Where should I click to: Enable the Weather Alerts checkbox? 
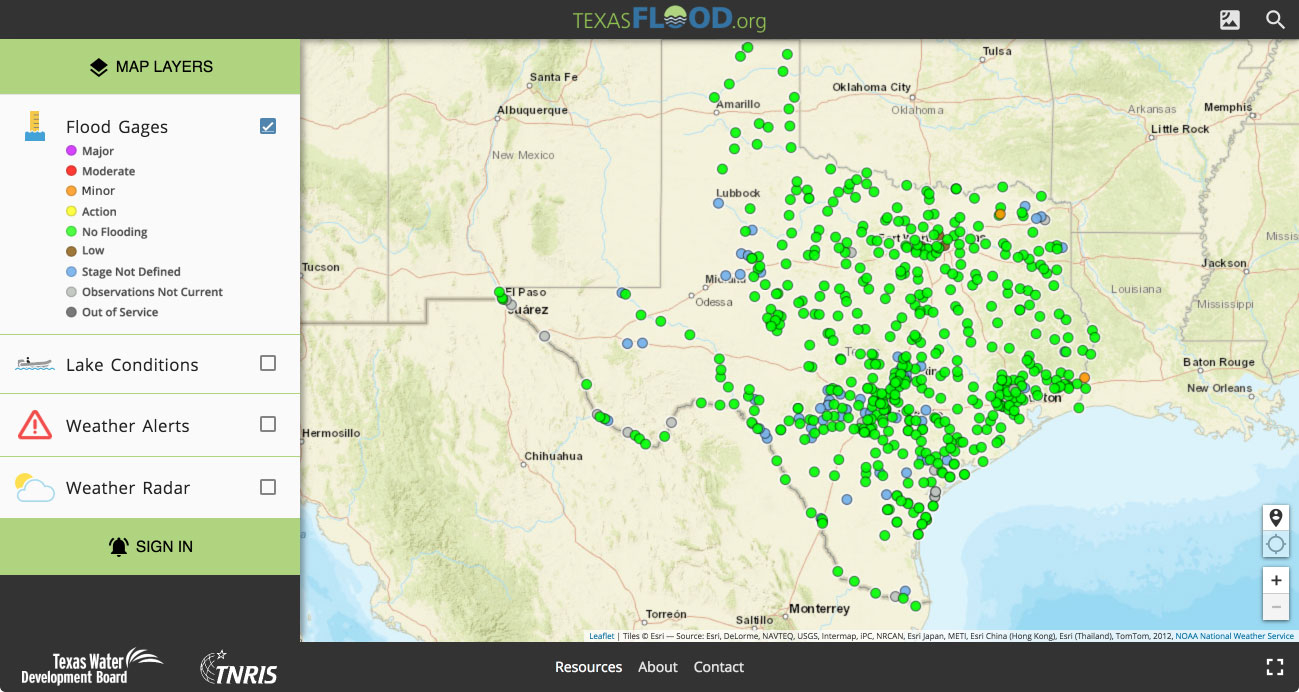coord(268,424)
